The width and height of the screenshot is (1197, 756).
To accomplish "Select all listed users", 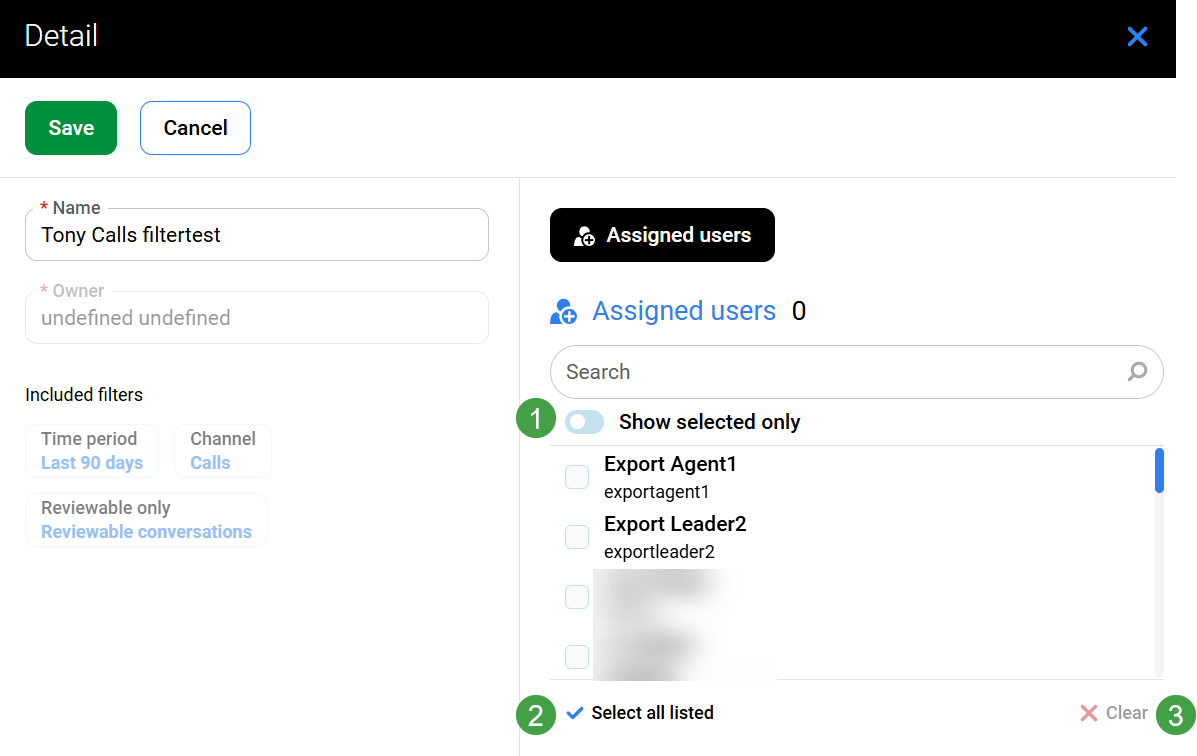I will click(640, 712).
